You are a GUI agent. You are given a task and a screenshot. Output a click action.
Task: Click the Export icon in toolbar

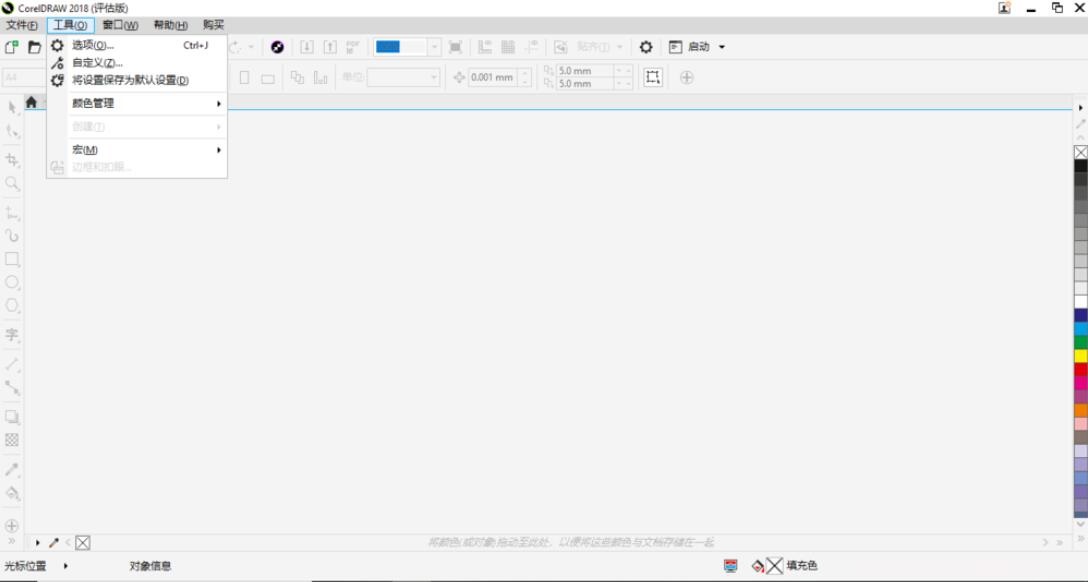330,47
